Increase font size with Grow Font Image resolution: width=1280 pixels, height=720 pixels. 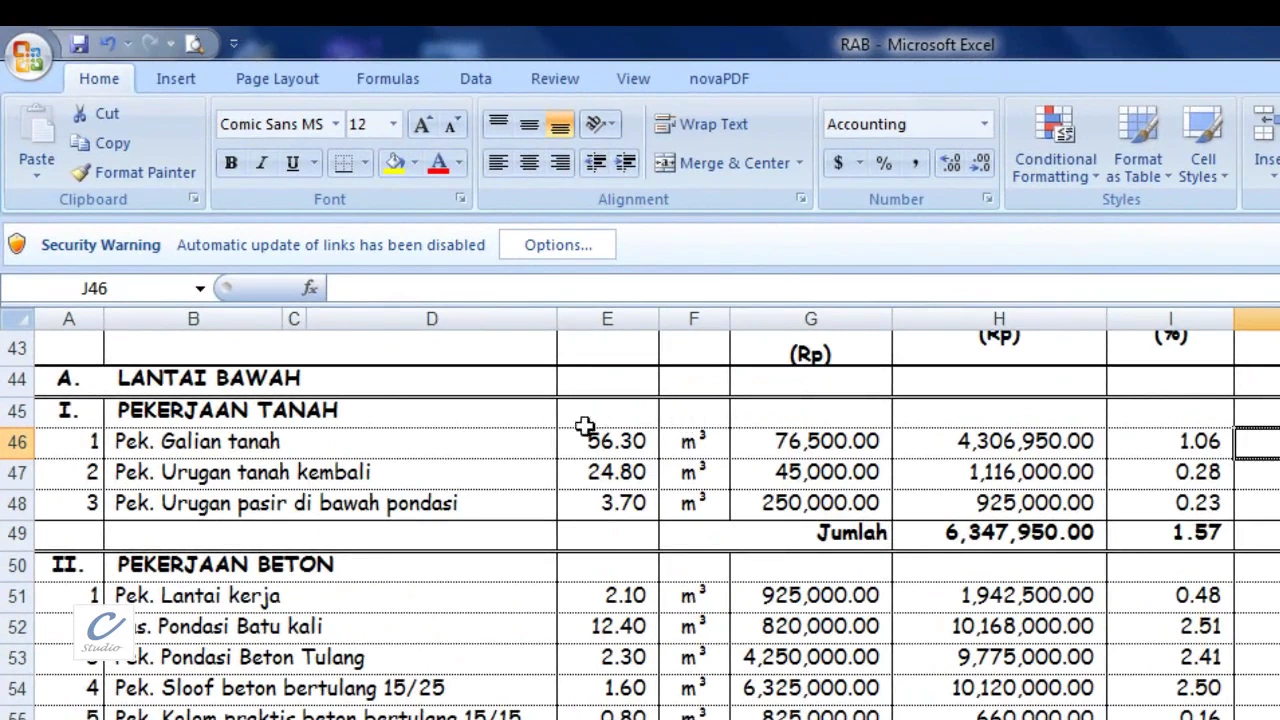[x=422, y=124]
